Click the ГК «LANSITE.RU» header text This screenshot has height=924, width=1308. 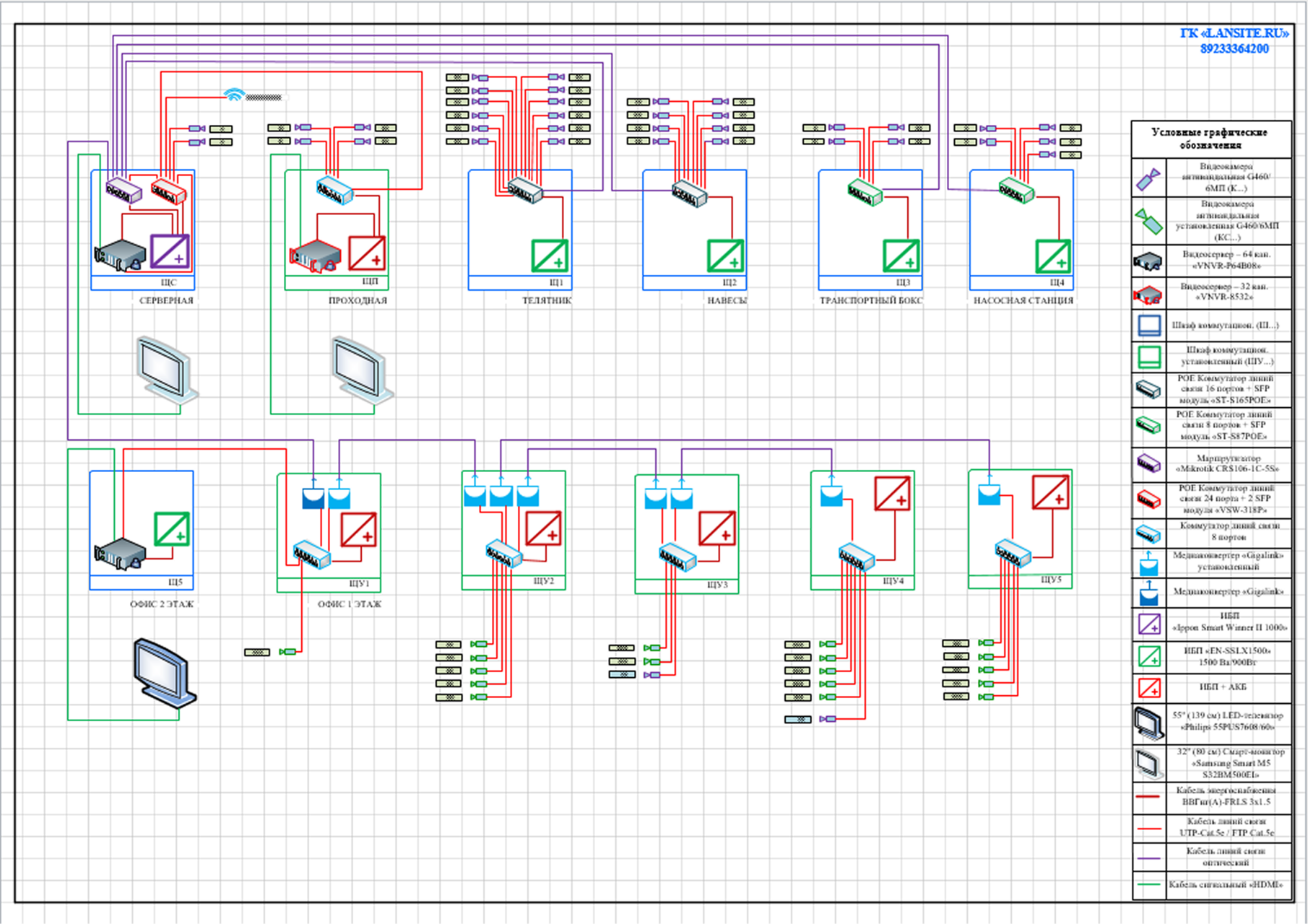(1234, 33)
